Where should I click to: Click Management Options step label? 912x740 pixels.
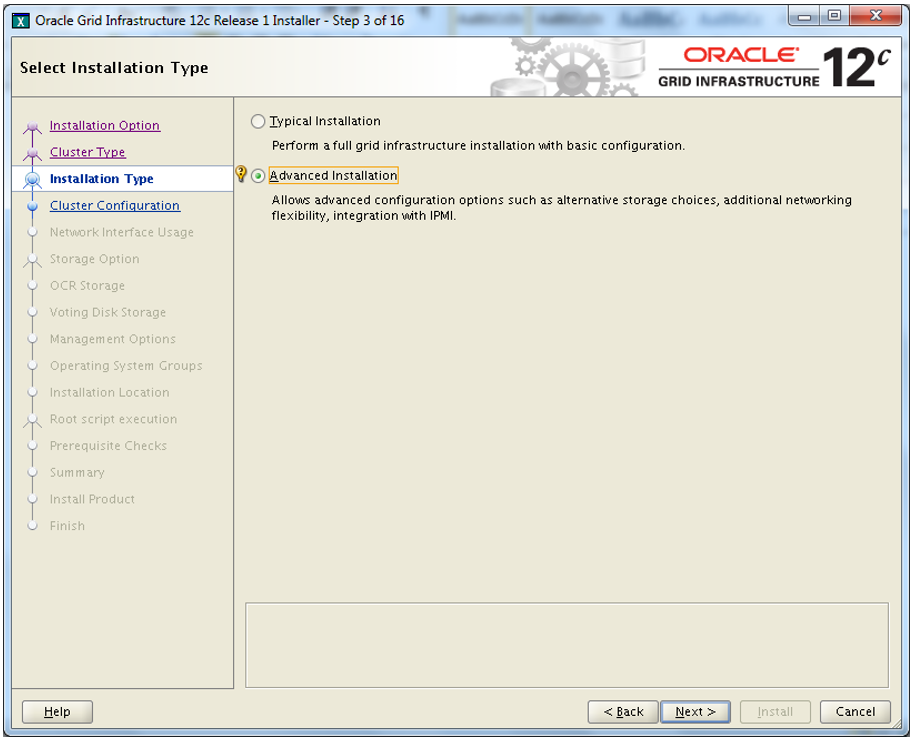112,339
